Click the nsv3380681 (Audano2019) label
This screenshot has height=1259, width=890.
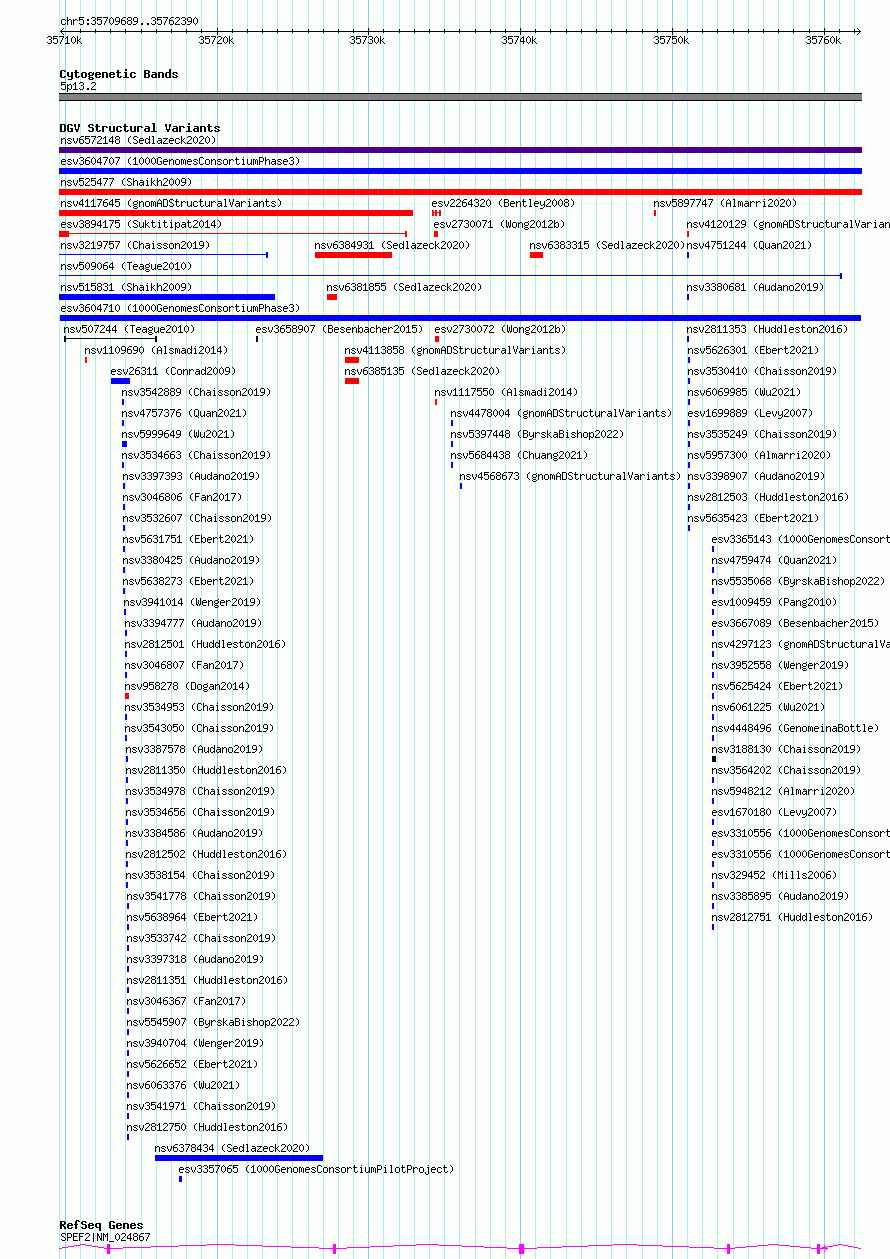point(755,287)
